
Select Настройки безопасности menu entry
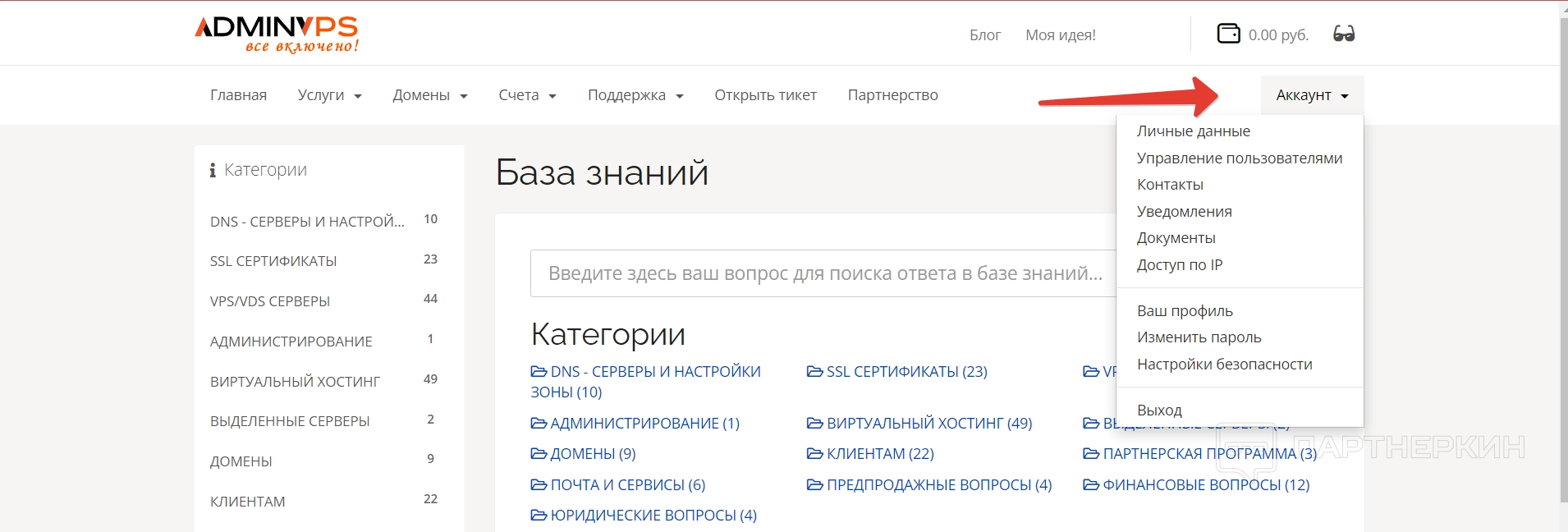(1224, 365)
